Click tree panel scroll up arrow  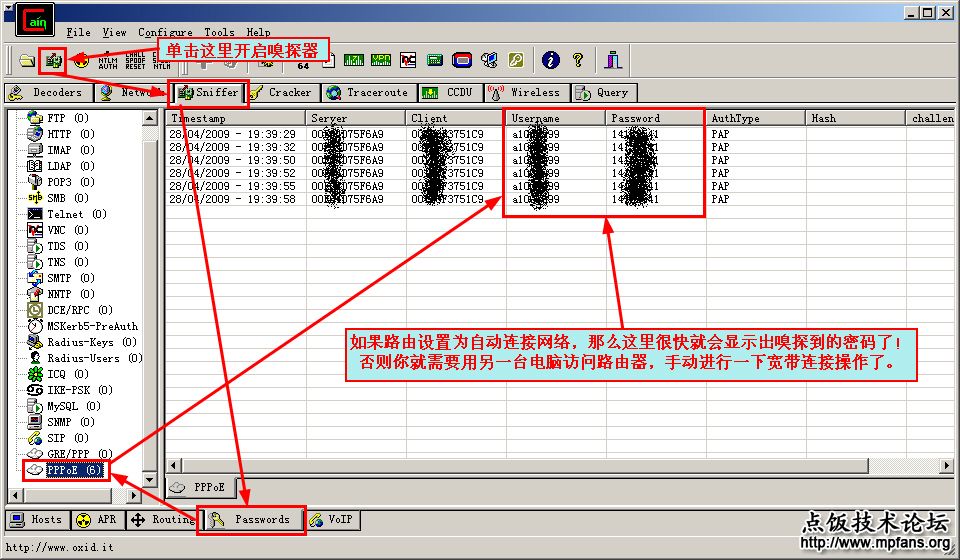click(x=150, y=118)
